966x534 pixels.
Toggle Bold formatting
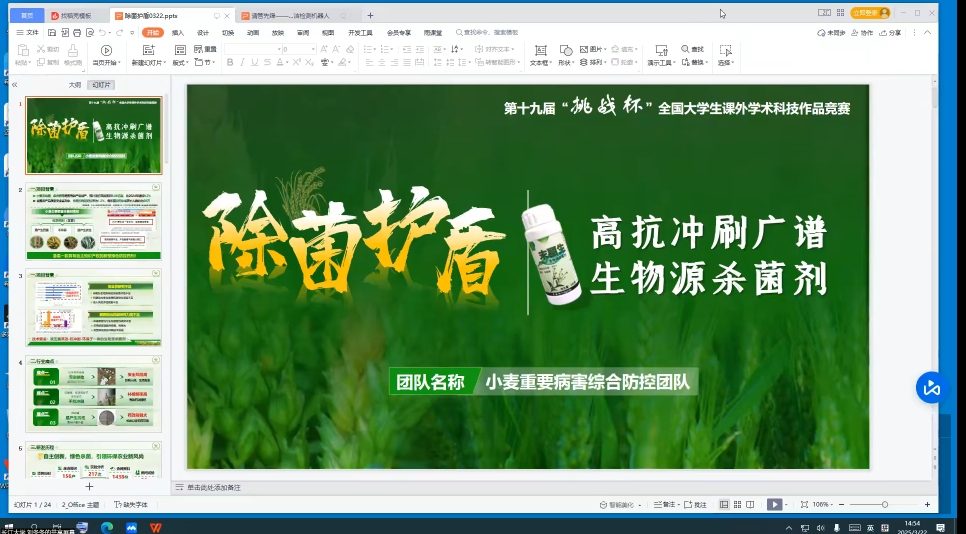pyautogui.click(x=229, y=62)
